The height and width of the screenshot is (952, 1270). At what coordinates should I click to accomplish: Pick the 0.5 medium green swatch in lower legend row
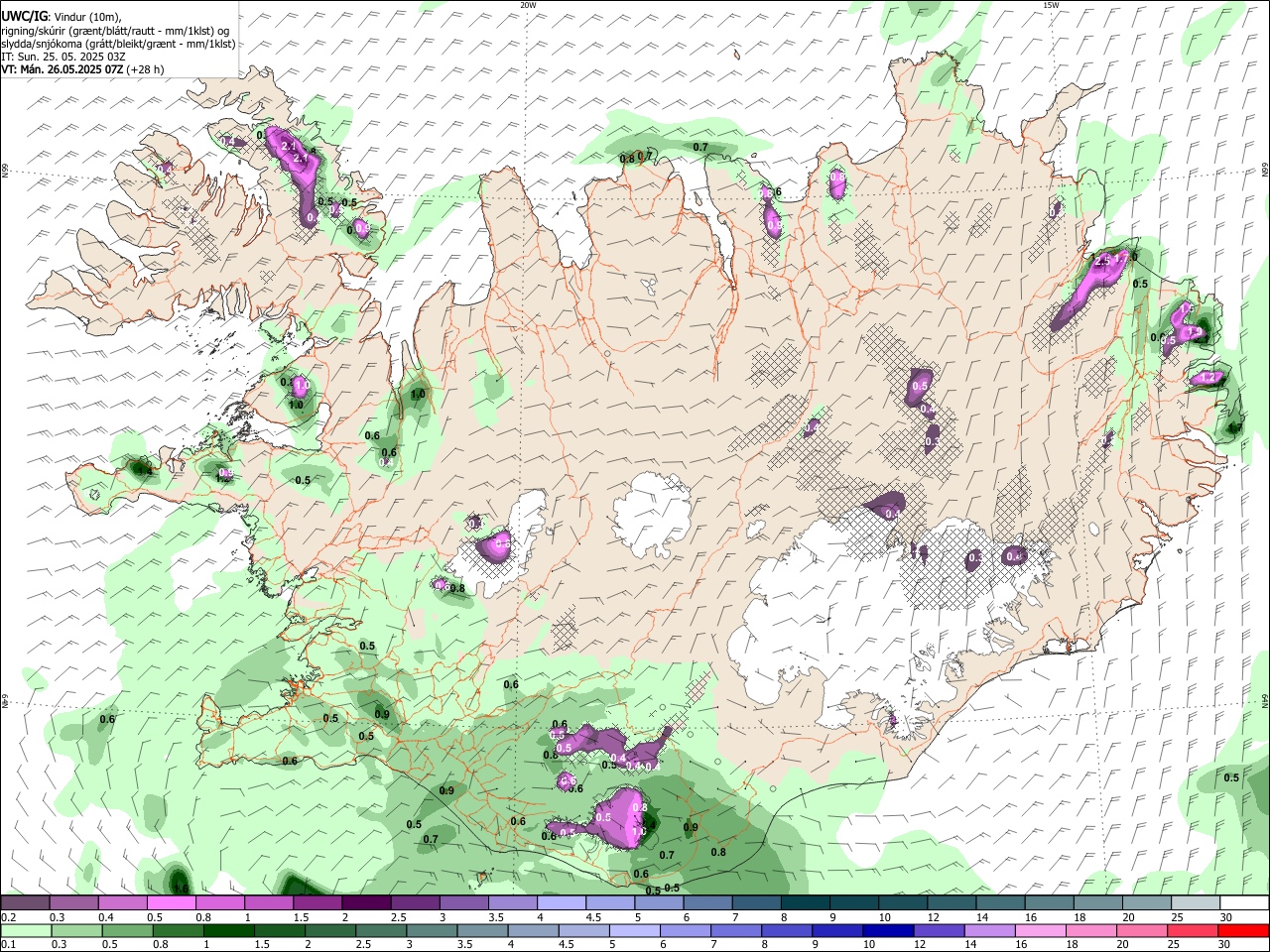pos(128,930)
